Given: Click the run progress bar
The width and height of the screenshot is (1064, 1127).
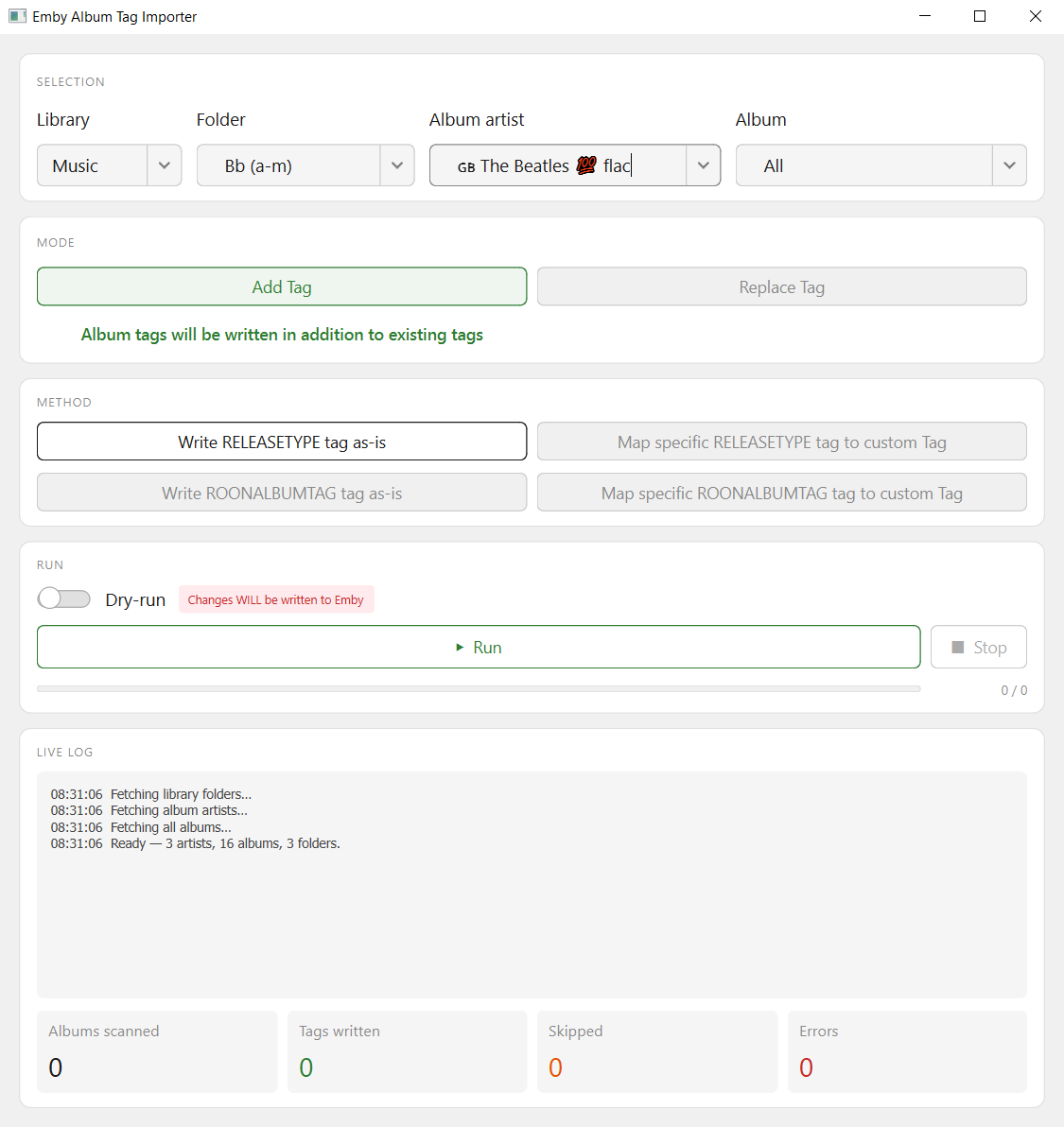Looking at the screenshot, I should pyautogui.click(x=478, y=689).
